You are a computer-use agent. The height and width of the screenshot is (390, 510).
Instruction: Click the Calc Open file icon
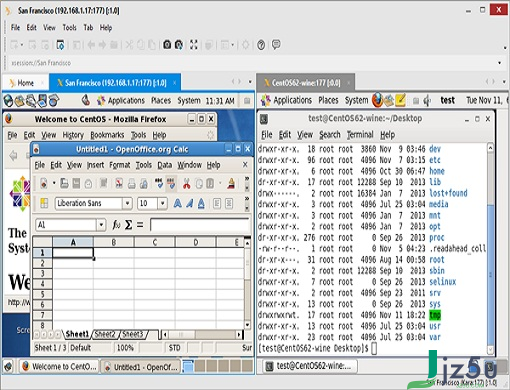[64, 183]
